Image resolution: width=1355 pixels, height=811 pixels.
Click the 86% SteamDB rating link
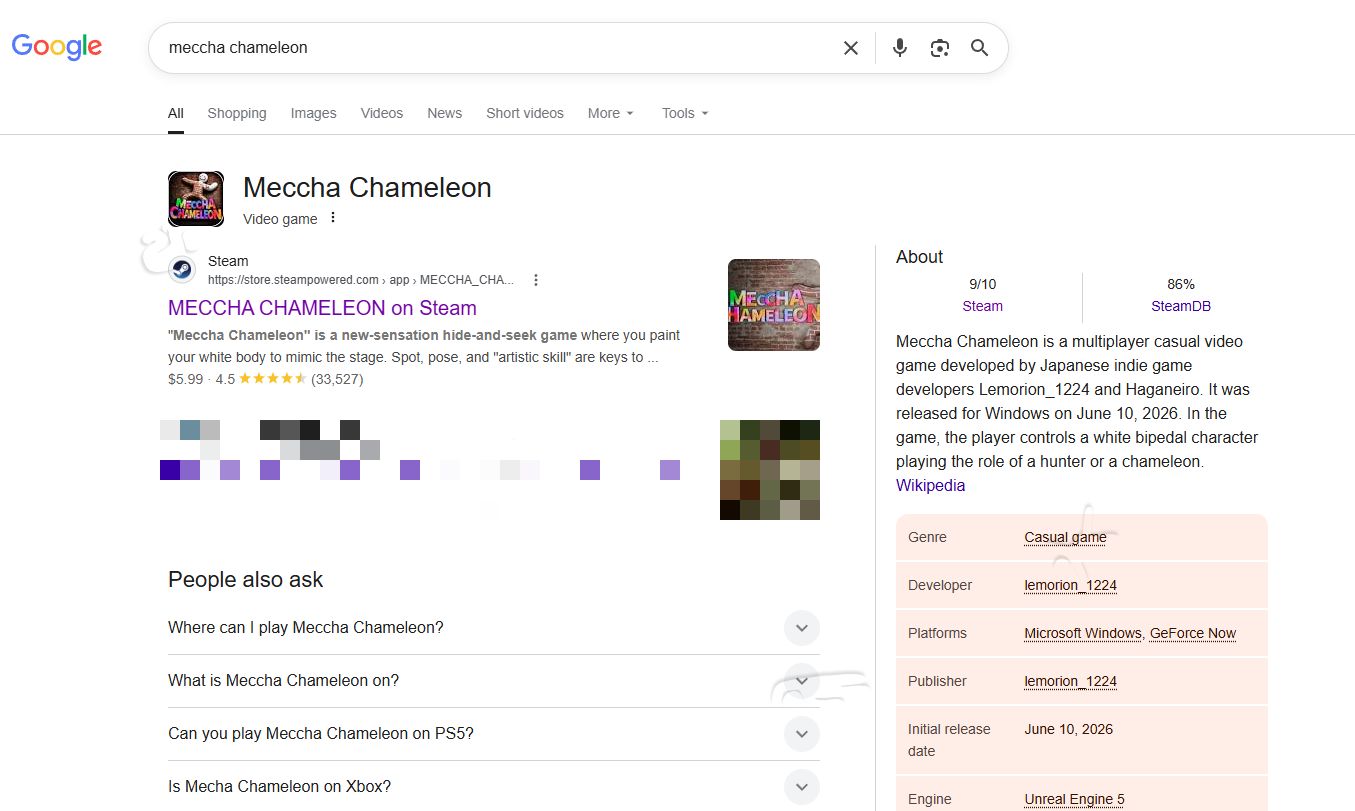click(1181, 306)
